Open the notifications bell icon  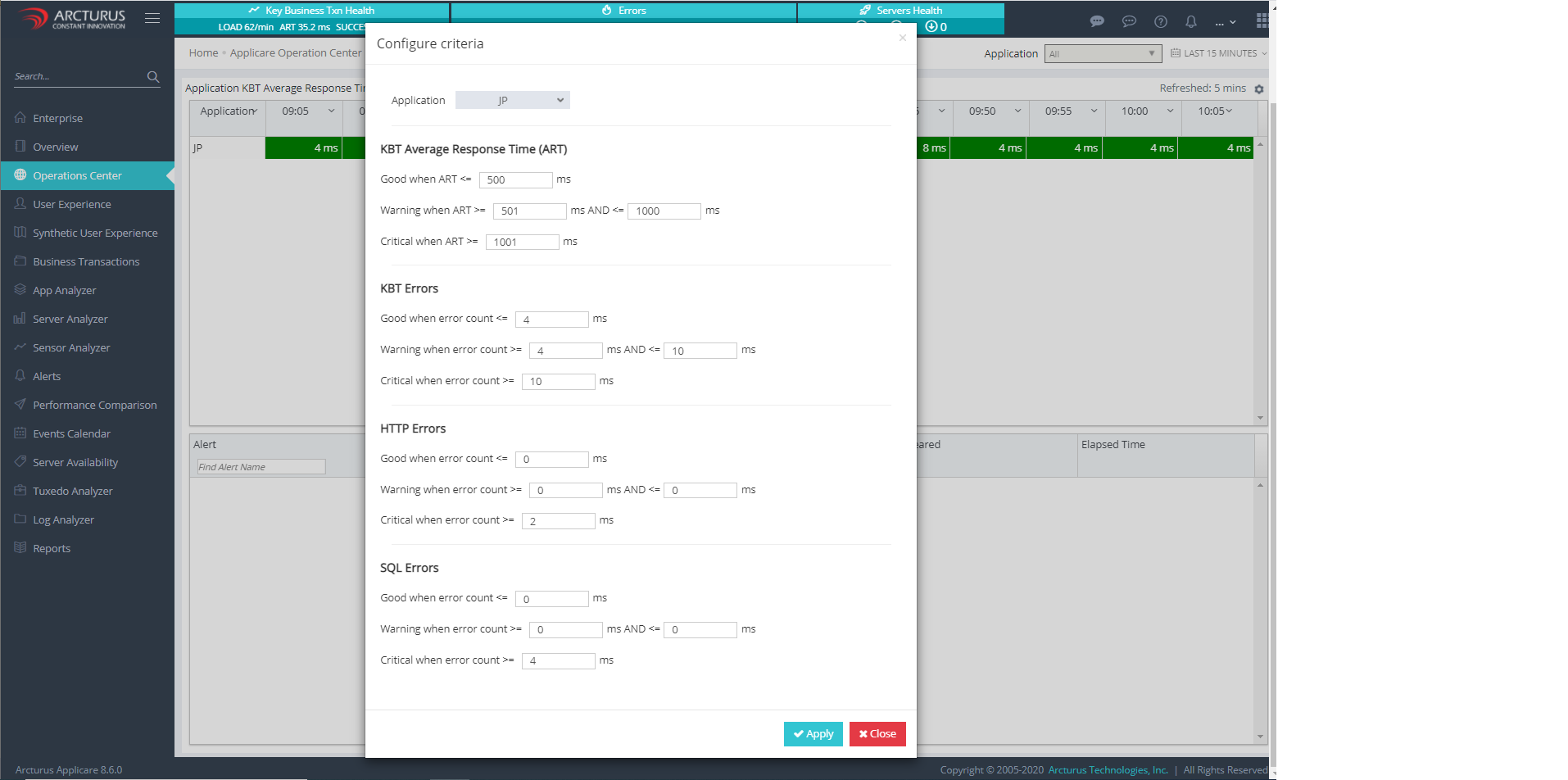pyautogui.click(x=1191, y=22)
